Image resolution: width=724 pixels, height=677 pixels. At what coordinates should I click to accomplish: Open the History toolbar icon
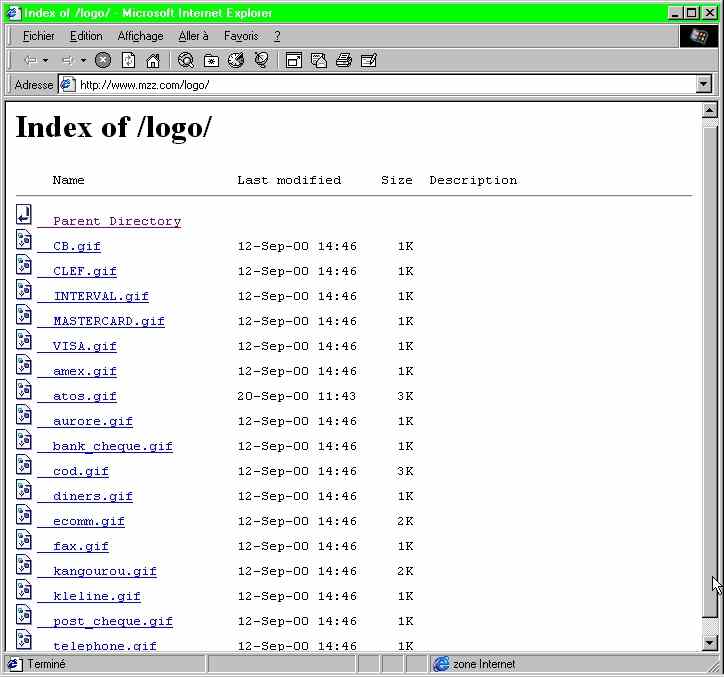point(236,60)
